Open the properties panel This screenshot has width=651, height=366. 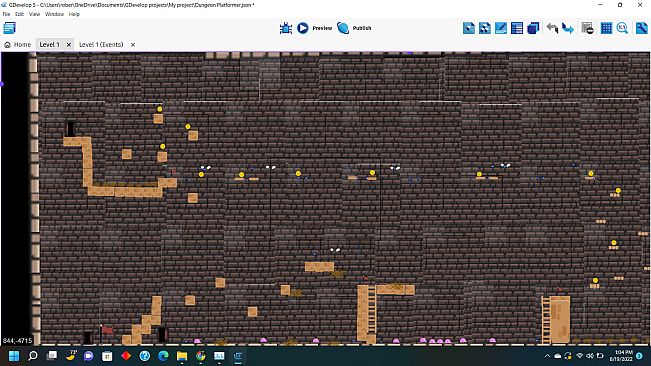click(501, 28)
